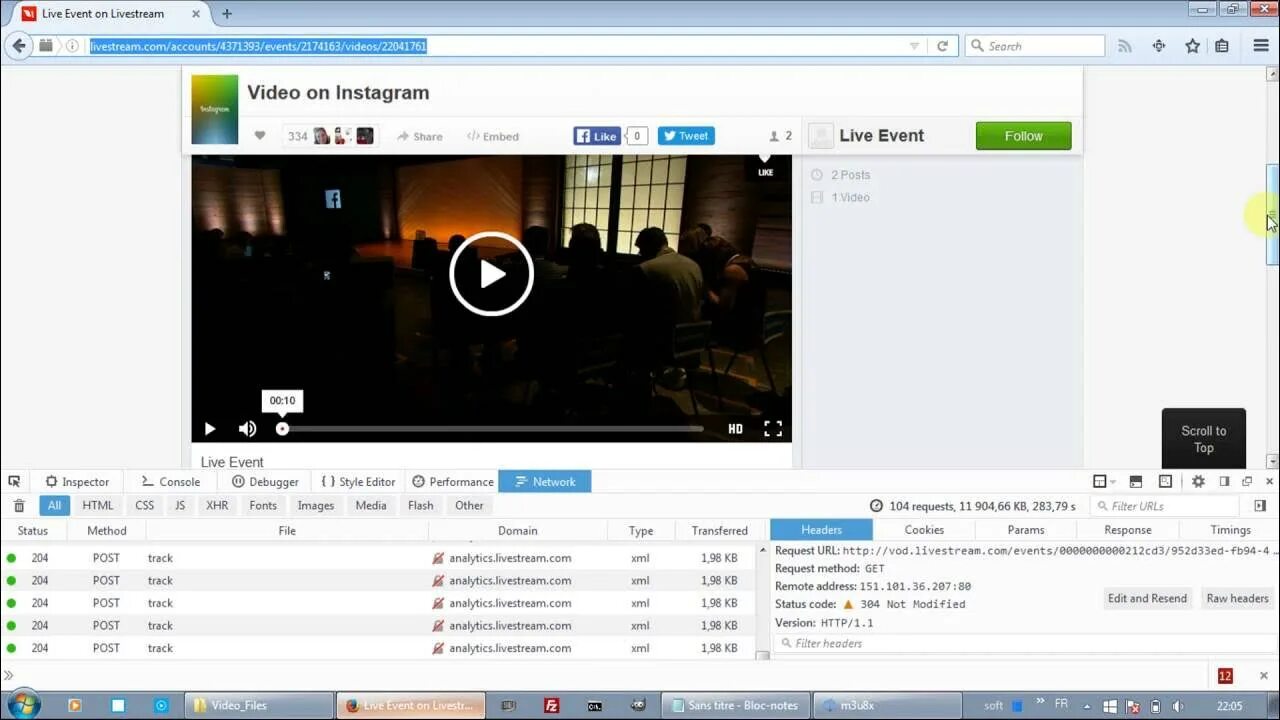Dock the devtools to the side of the window
The height and width of the screenshot is (720, 1280).
click(1224, 482)
